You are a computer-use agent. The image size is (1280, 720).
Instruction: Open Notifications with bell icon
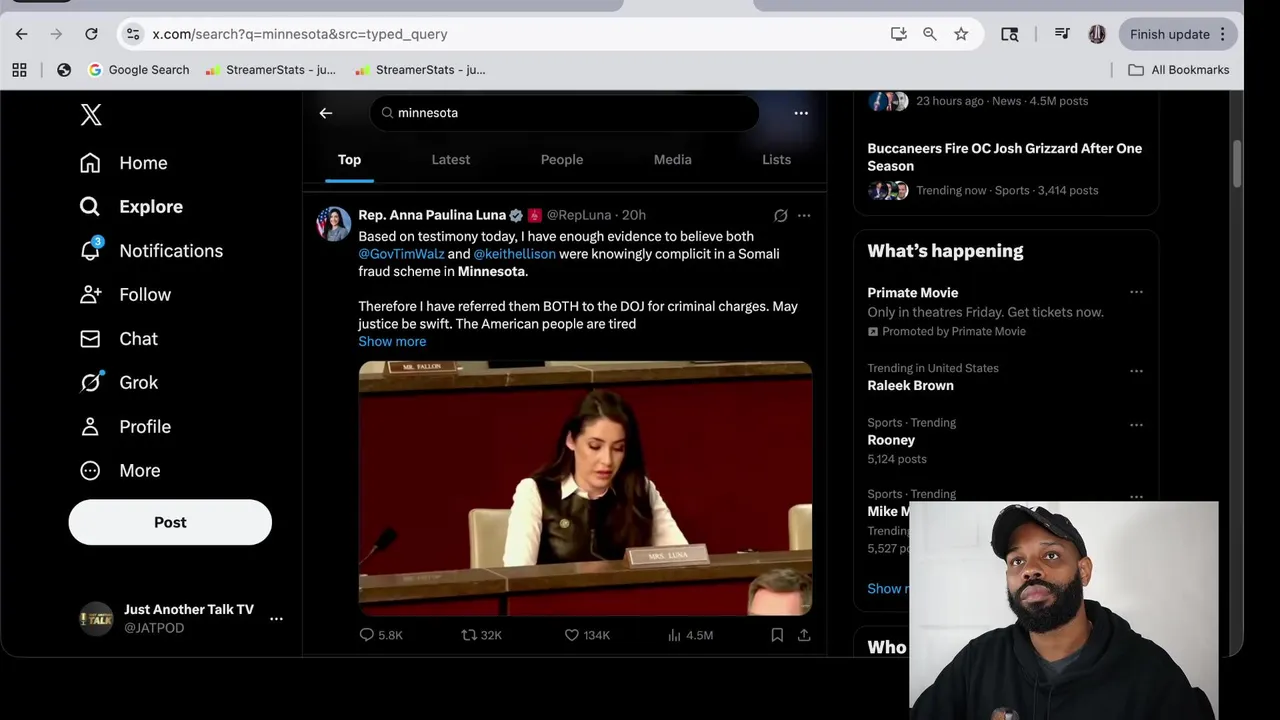click(151, 251)
